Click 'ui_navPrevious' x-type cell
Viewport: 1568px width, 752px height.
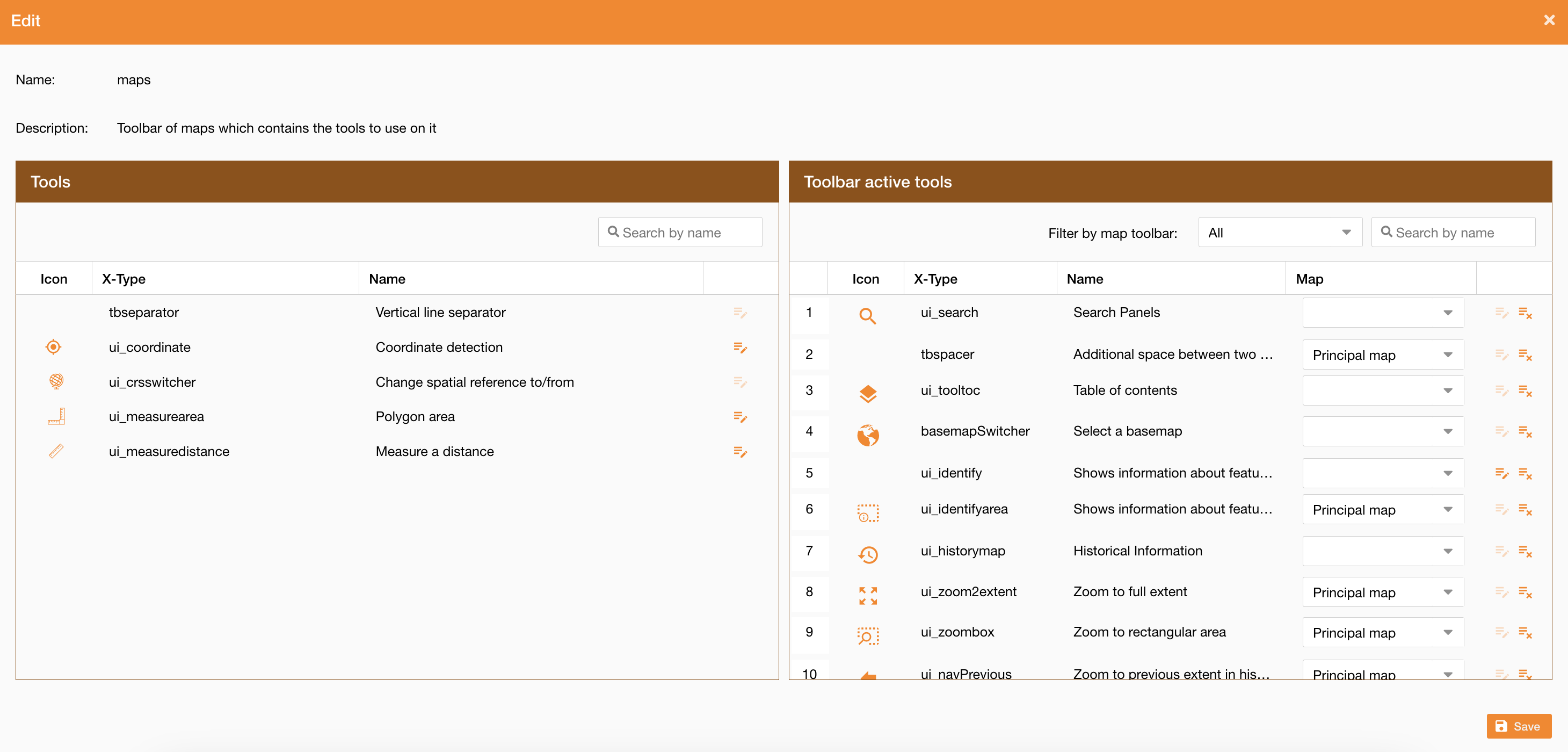point(966,674)
